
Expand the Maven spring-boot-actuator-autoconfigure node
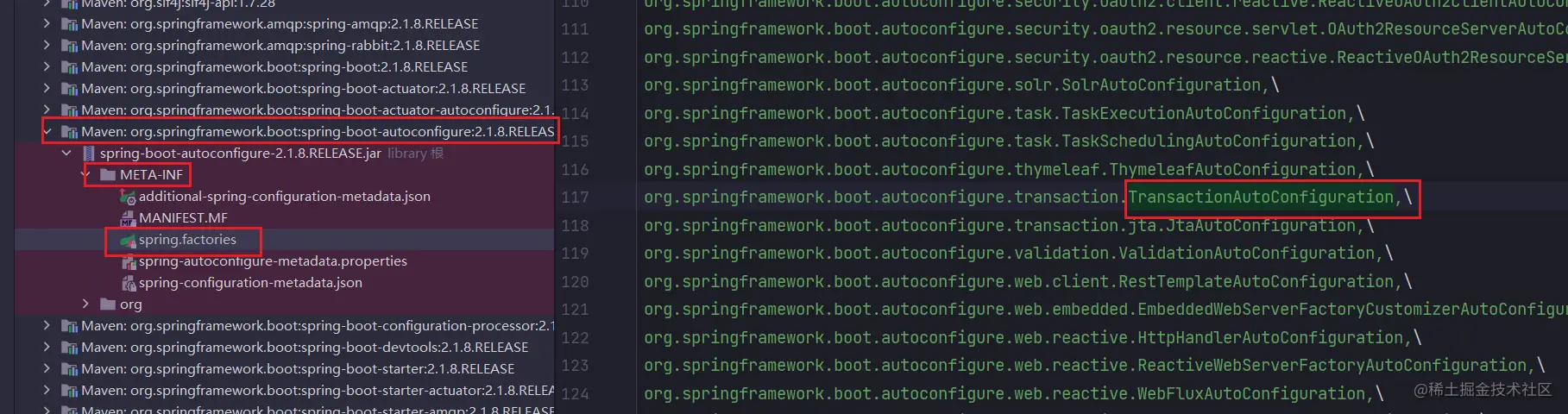click(x=47, y=110)
